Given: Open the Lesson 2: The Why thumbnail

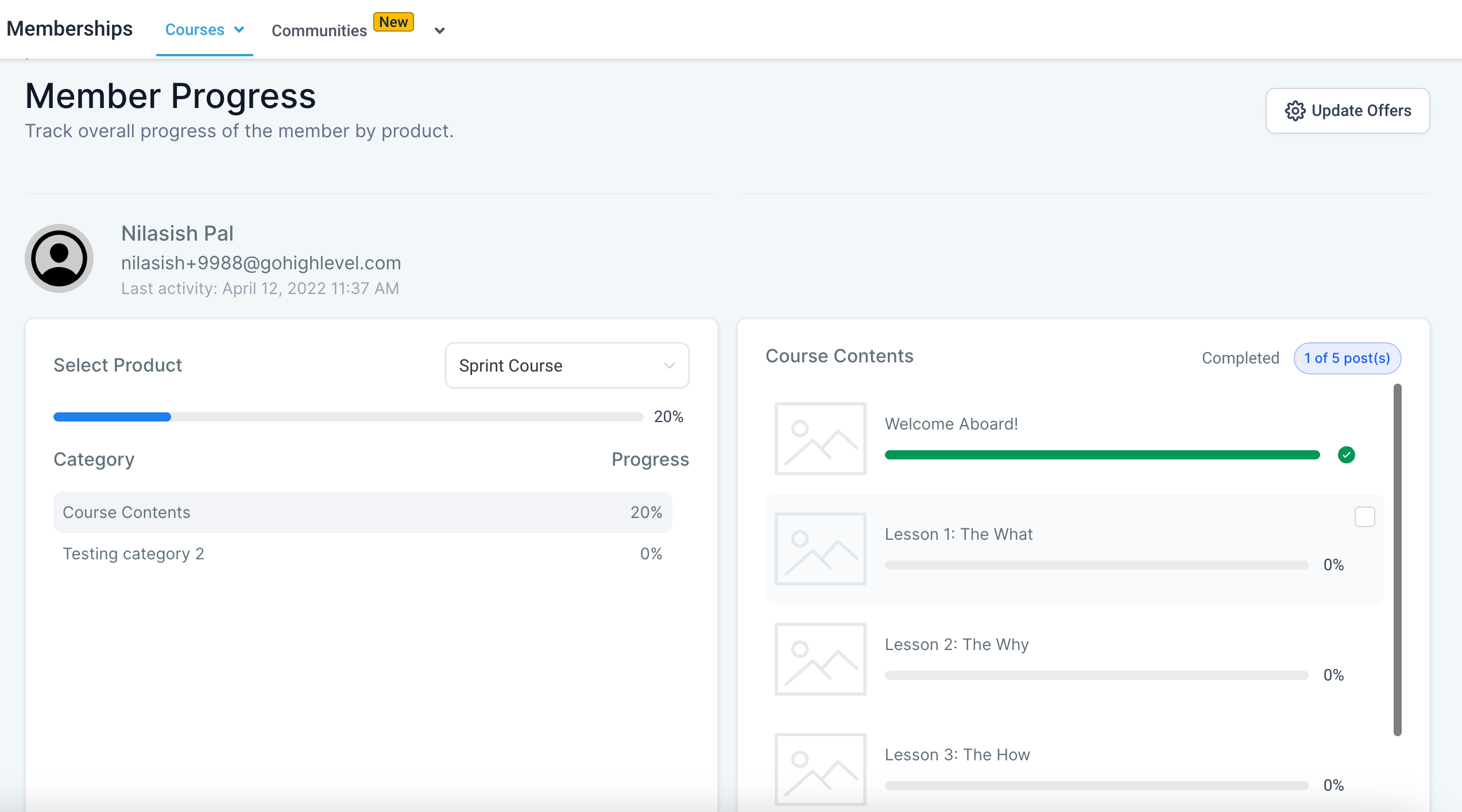Looking at the screenshot, I should coord(820,659).
